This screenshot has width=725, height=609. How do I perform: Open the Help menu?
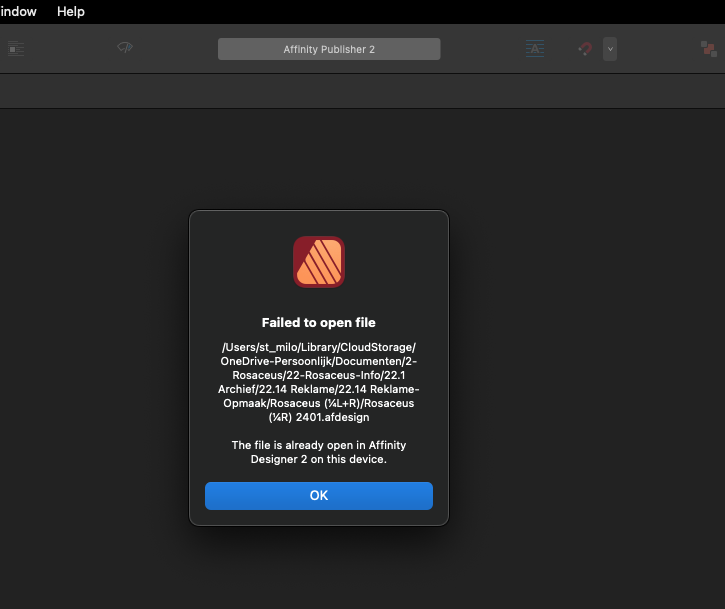71,12
